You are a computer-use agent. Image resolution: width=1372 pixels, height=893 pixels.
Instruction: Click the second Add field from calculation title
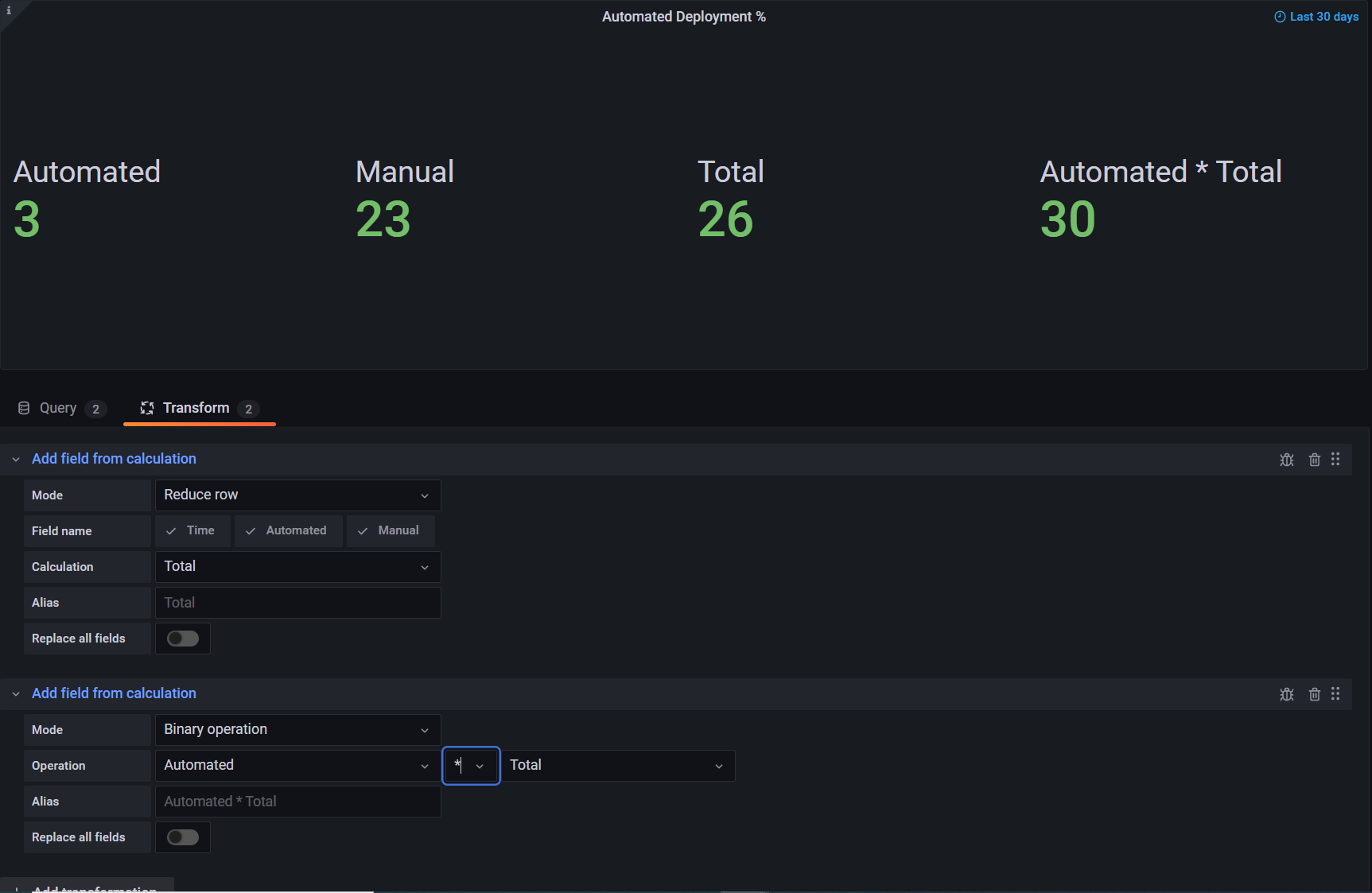(x=114, y=693)
